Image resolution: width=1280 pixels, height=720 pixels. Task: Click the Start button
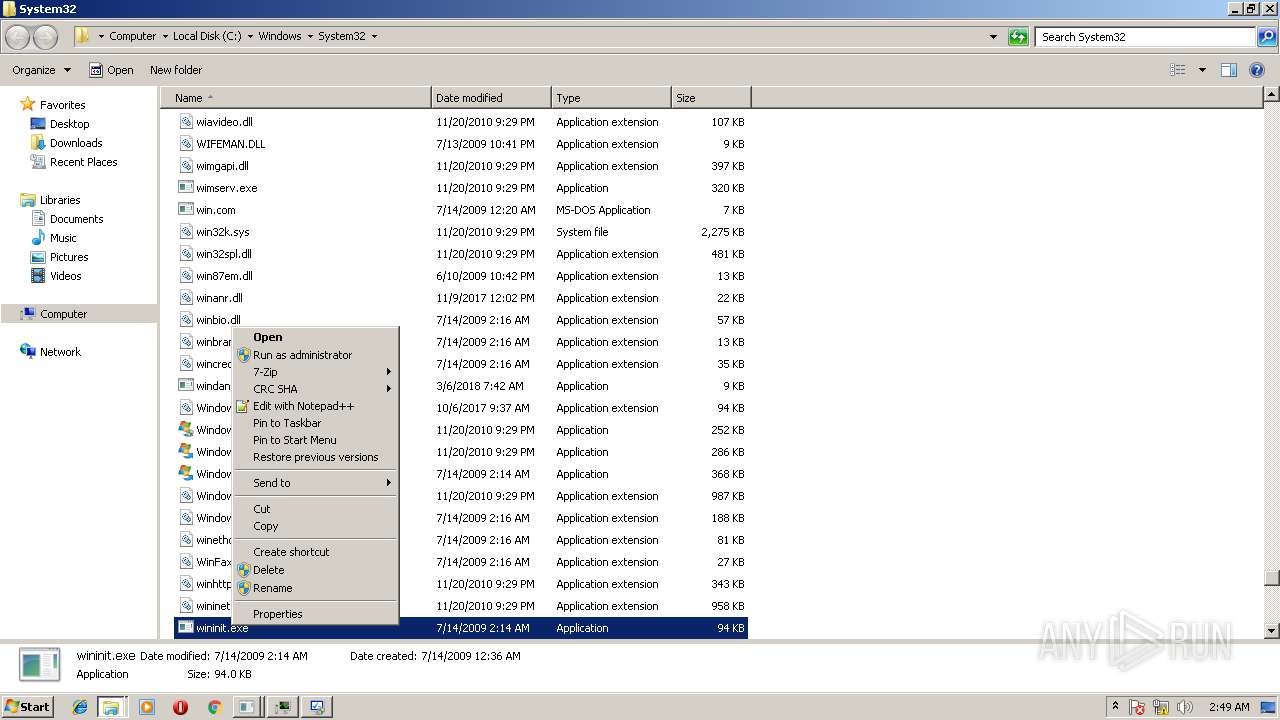coord(27,706)
